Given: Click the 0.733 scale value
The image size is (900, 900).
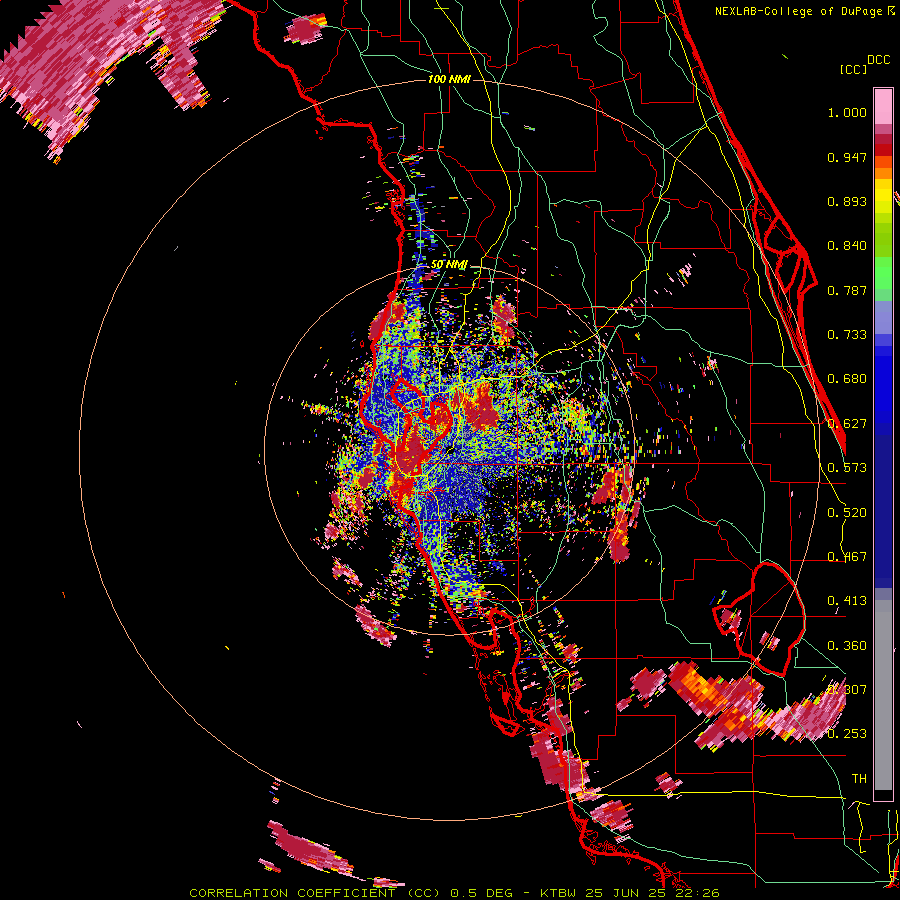Looking at the screenshot, I should (x=847, y=335).
